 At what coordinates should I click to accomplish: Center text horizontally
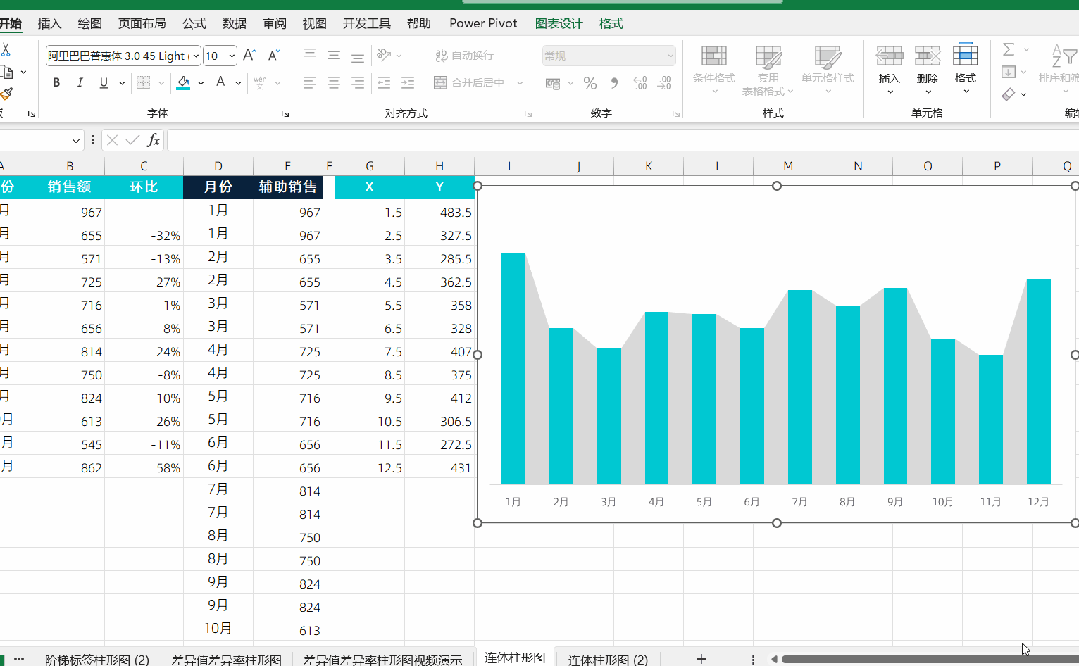point(334,83)
